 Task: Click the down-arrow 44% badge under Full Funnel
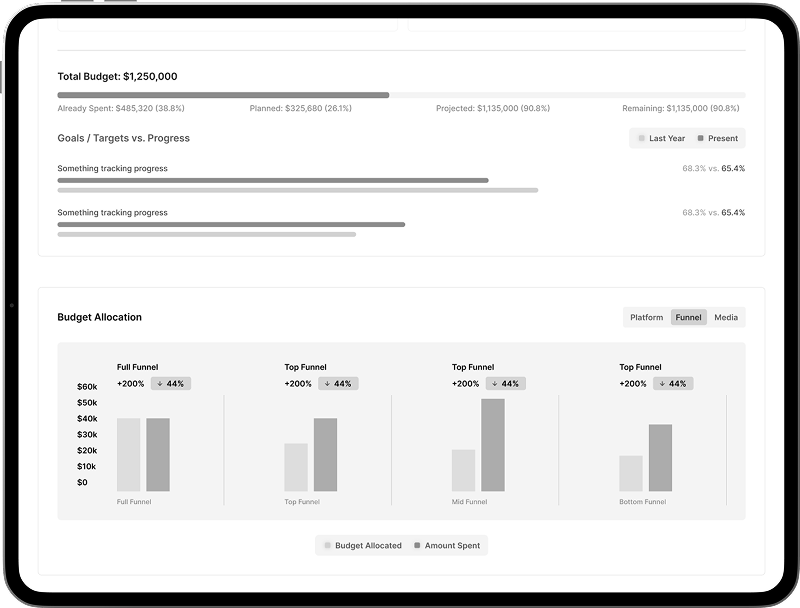(x=171, y=384)
